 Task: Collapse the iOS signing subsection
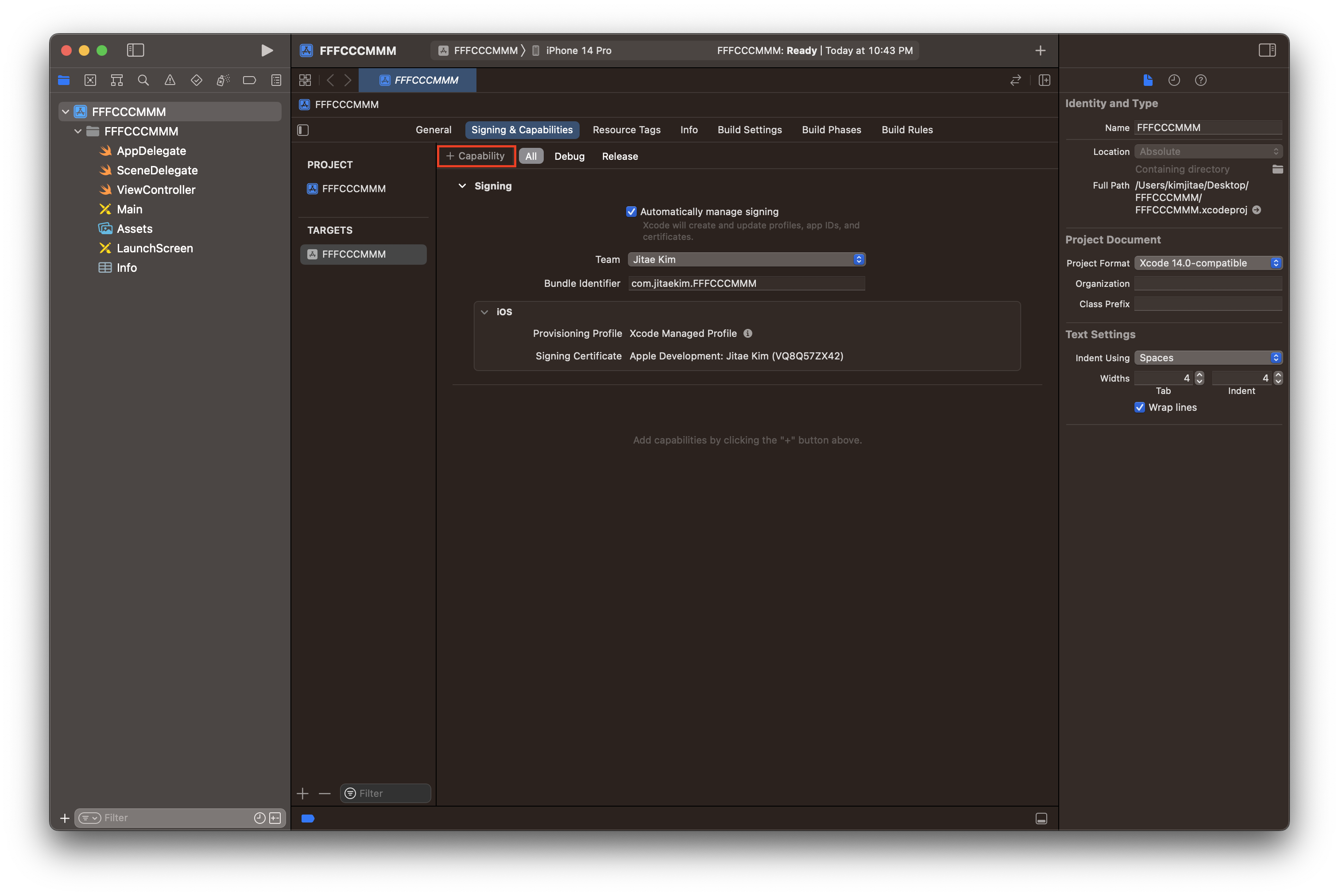[484, 312]
